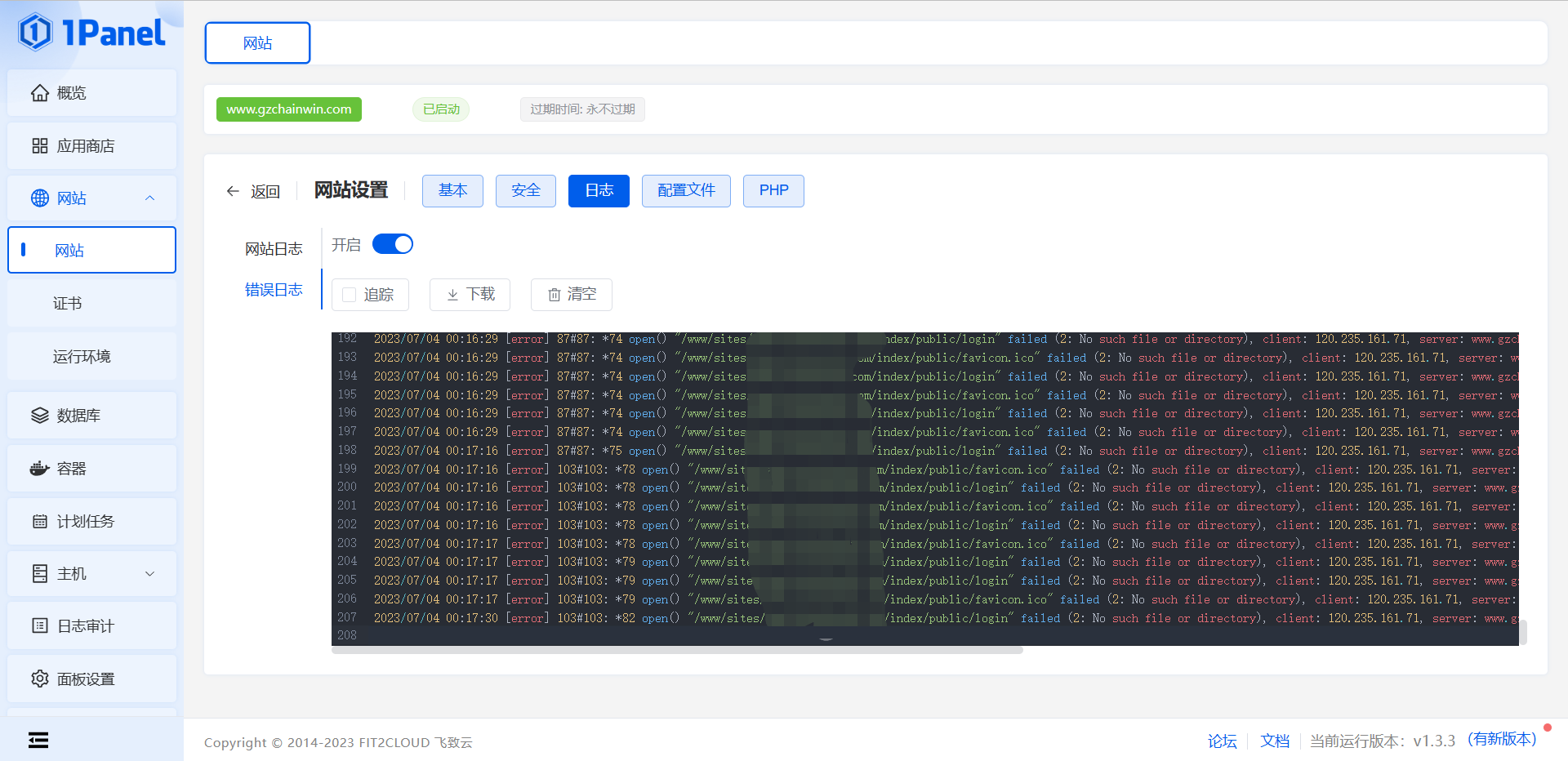Click the (有新版本) new version link

click(x=1502, y=739)
